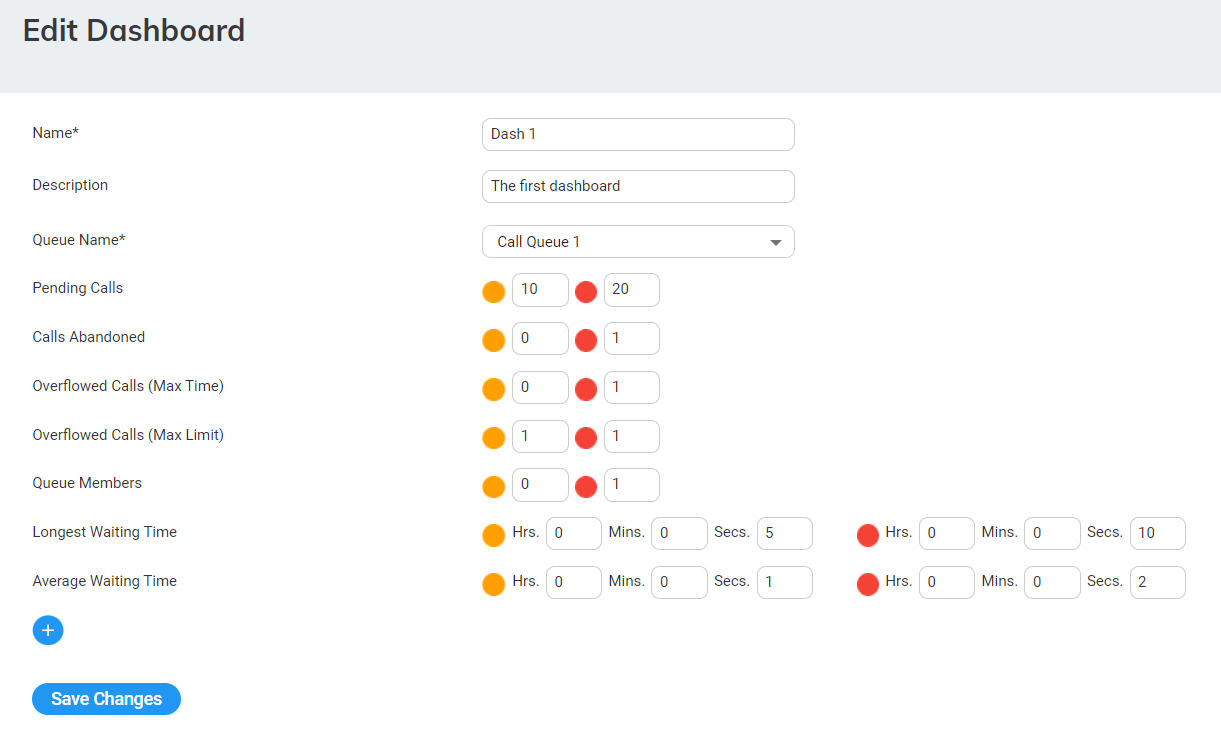The width and height of the screenshot is (1221, 732).
Task: Click orange indicator for Calls Abandoned
Action: [494, 340]
